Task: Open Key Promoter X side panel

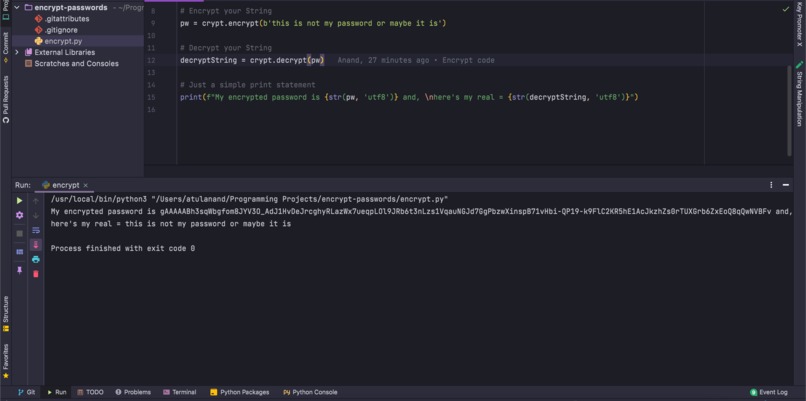Action: [799, 26]
